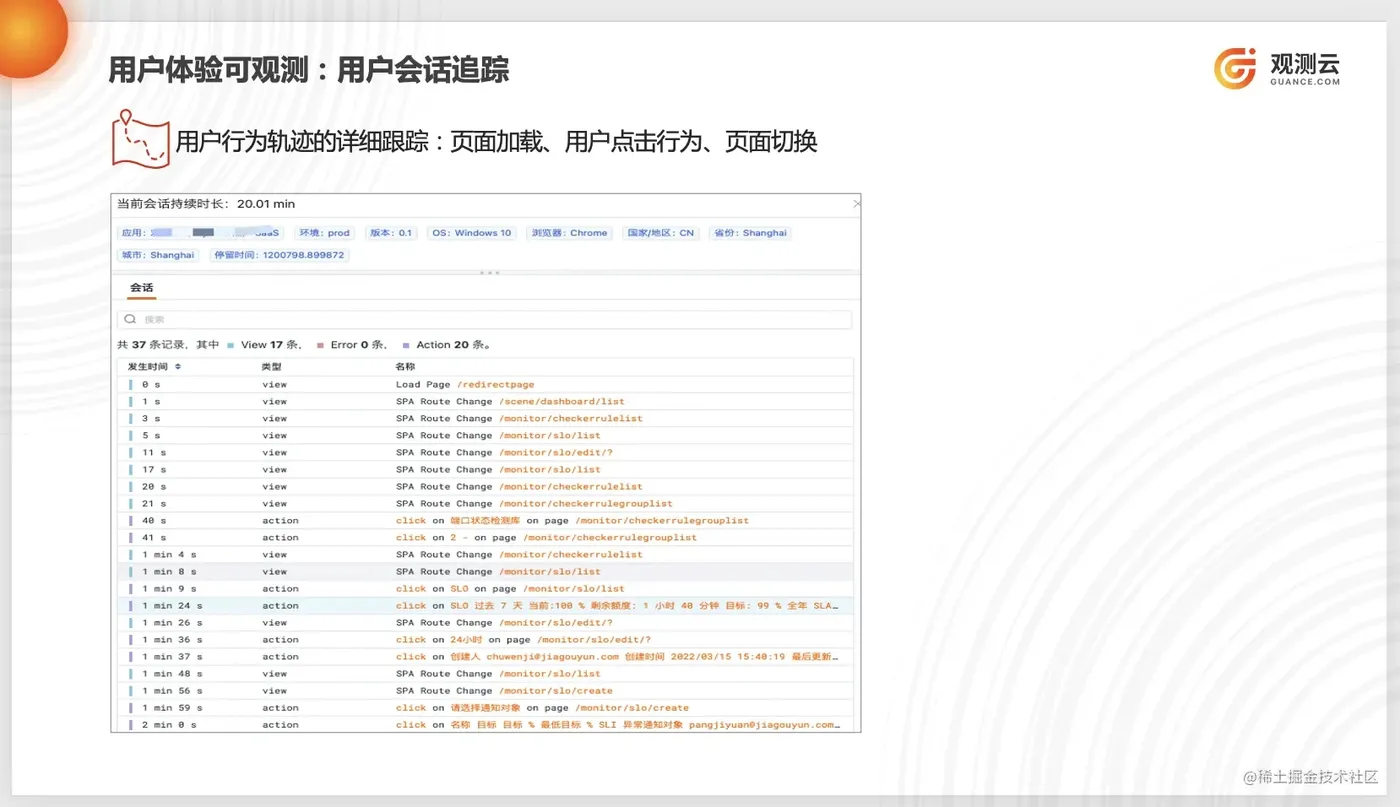Open /monitor/checkerrulegrouplist link in 41 s row
Screen dimensions: 1400x807
610,537
